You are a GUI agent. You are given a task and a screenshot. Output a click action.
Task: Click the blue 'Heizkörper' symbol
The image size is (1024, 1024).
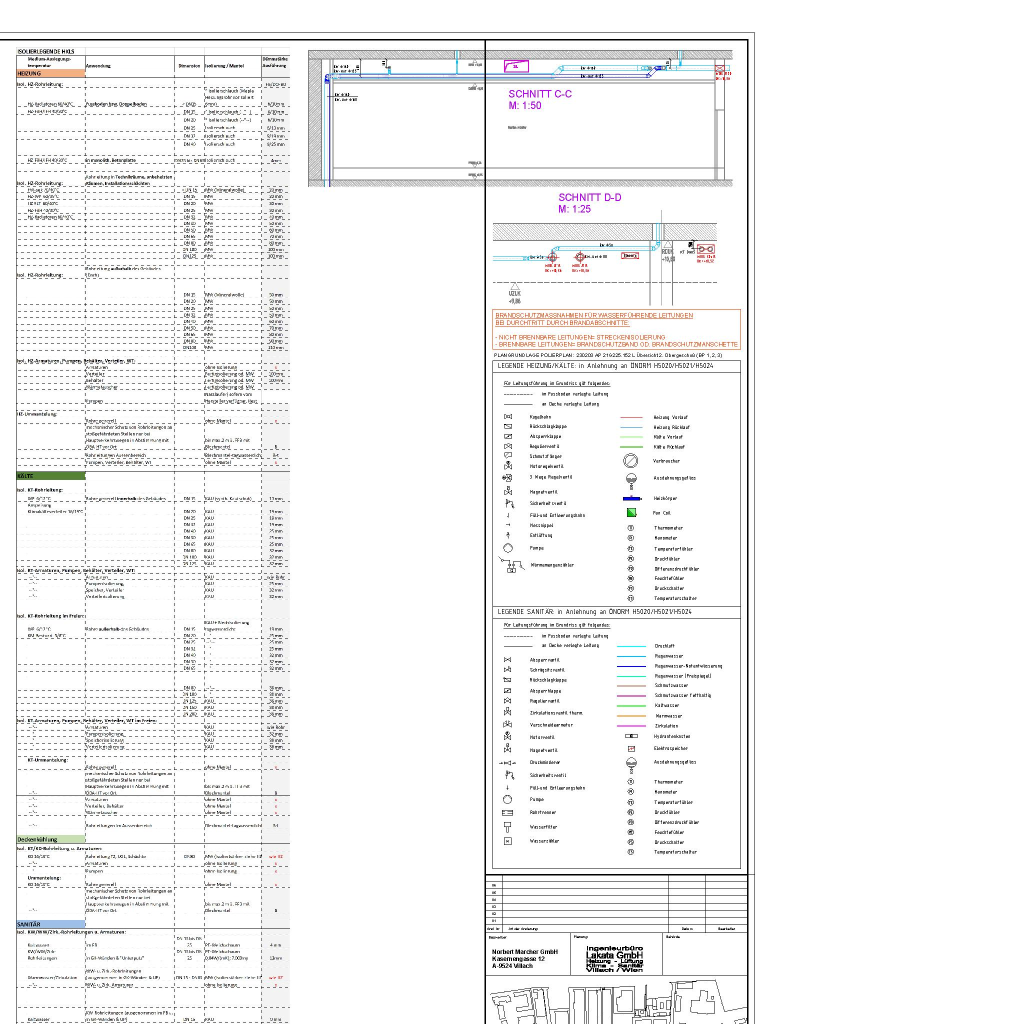pos(632,498)
